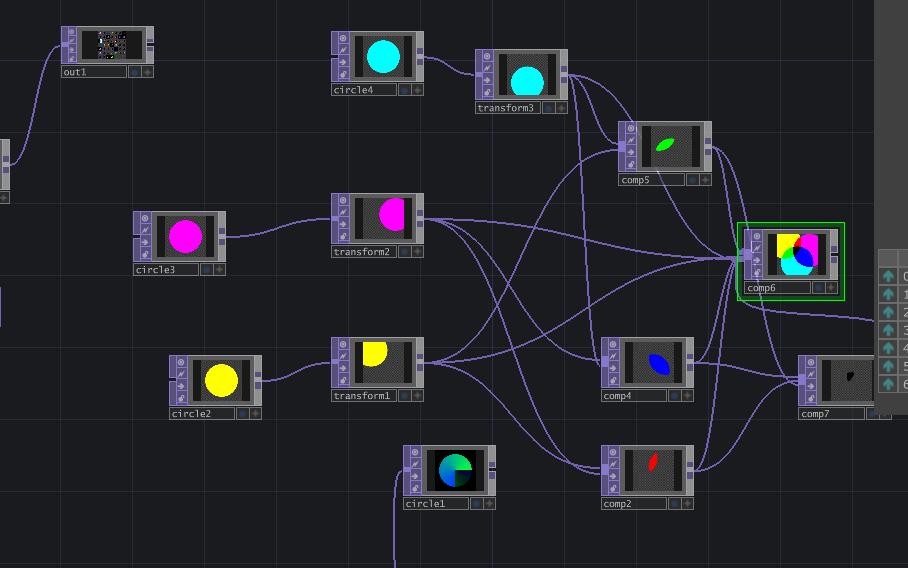The width and height of the screenshot is (908, 568).
Task: Toggle the viewer flag icon on circle3
Action: (x=145, y=218)
